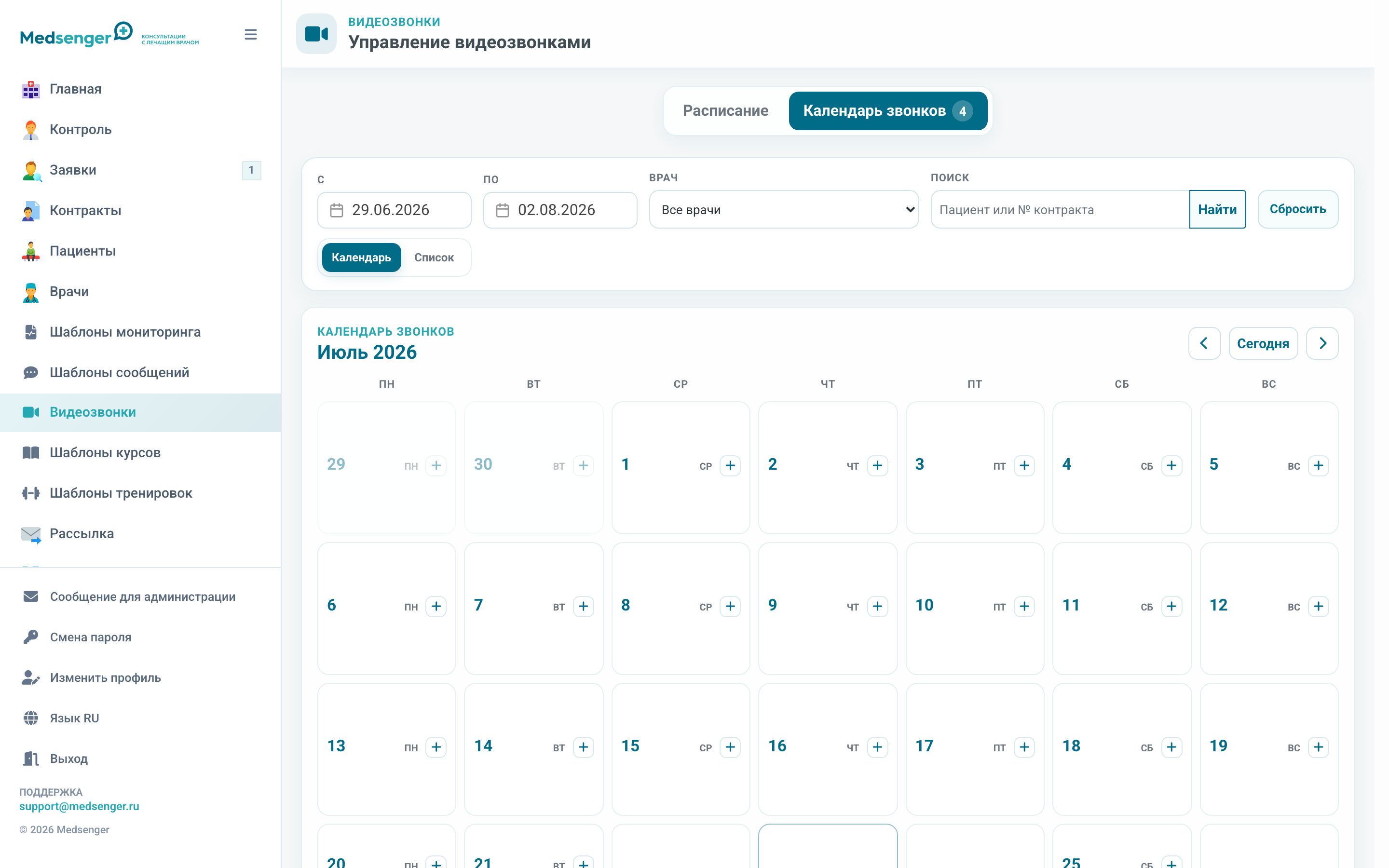Add a call on July 9
1389x868 pixels.
pos(878,606)
